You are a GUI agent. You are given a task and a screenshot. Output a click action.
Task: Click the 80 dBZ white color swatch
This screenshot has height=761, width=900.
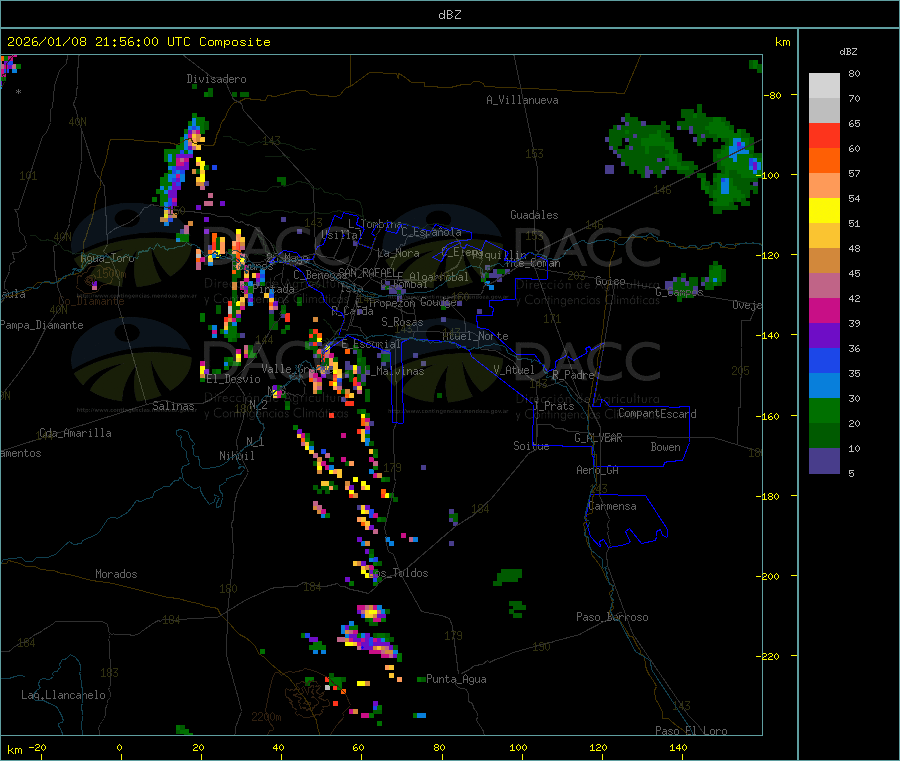point(824,86)
